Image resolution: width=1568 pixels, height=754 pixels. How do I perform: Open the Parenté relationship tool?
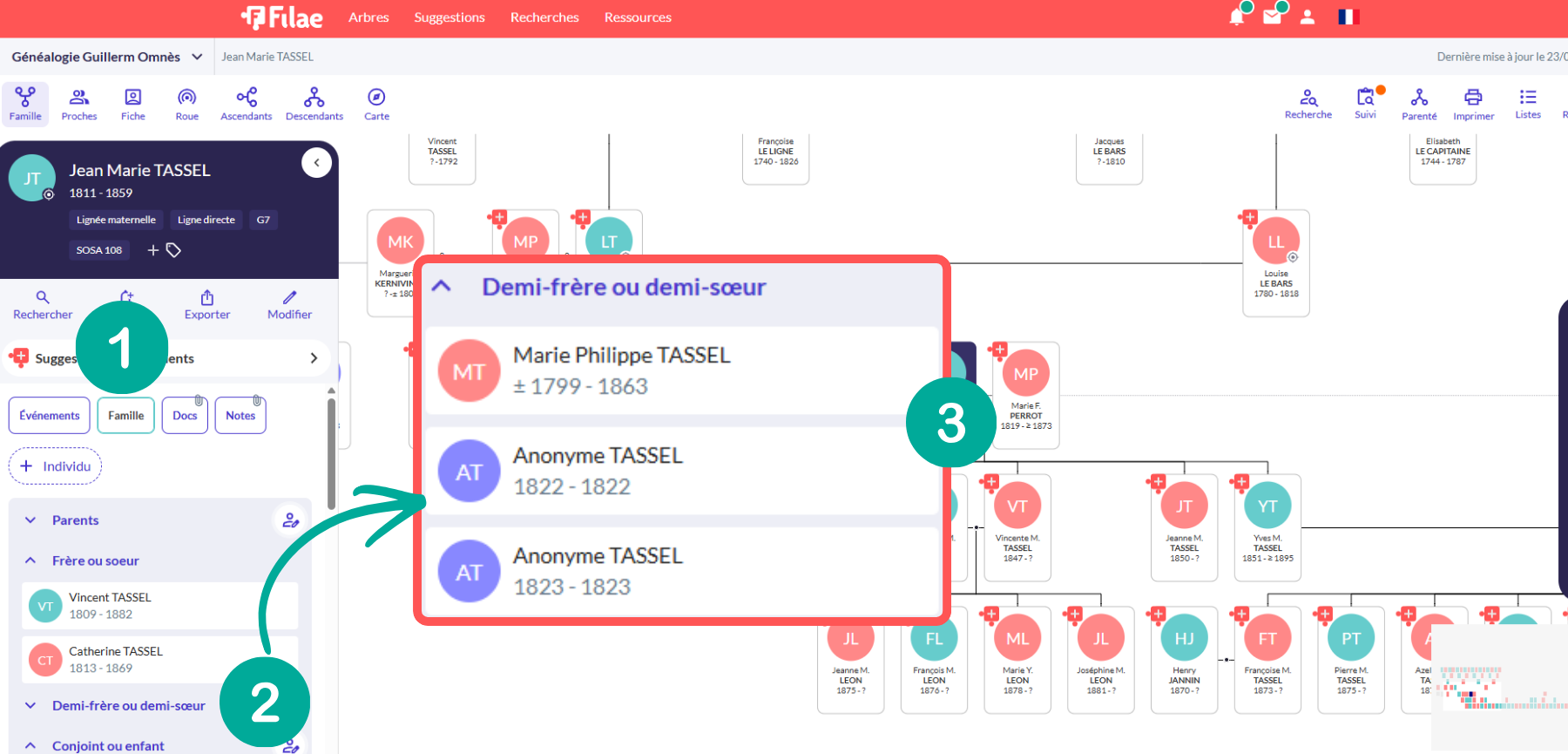[1419, 104]
